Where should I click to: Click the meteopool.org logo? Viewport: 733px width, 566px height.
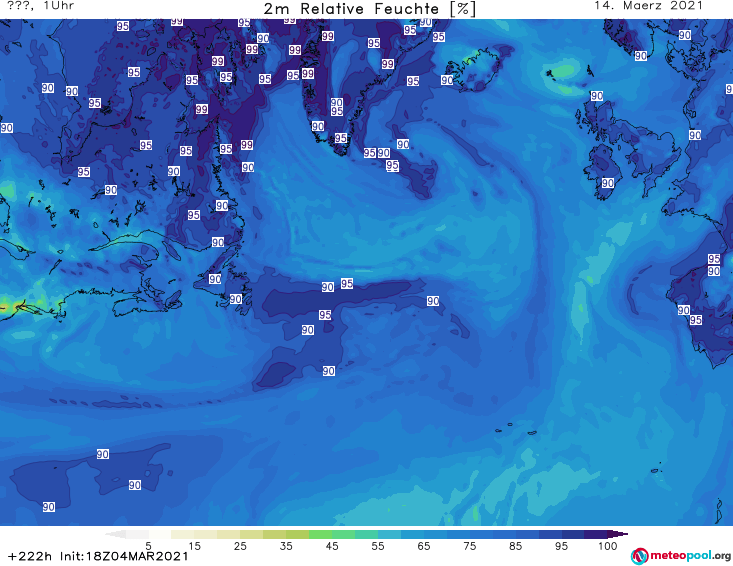coord(681,556)
